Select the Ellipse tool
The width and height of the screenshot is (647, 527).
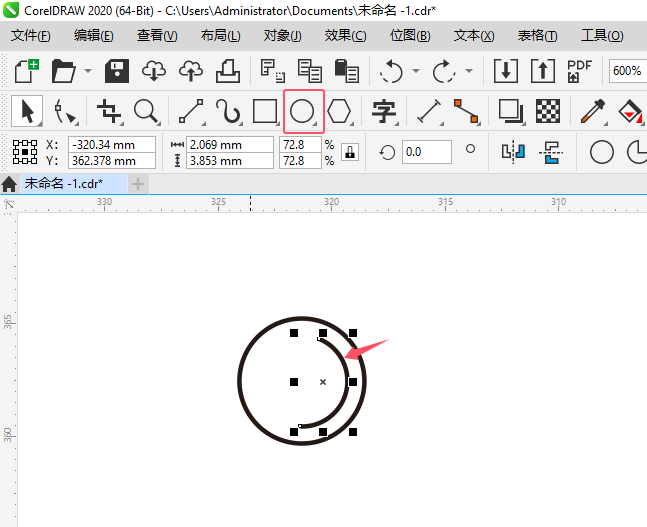point(303,111)
